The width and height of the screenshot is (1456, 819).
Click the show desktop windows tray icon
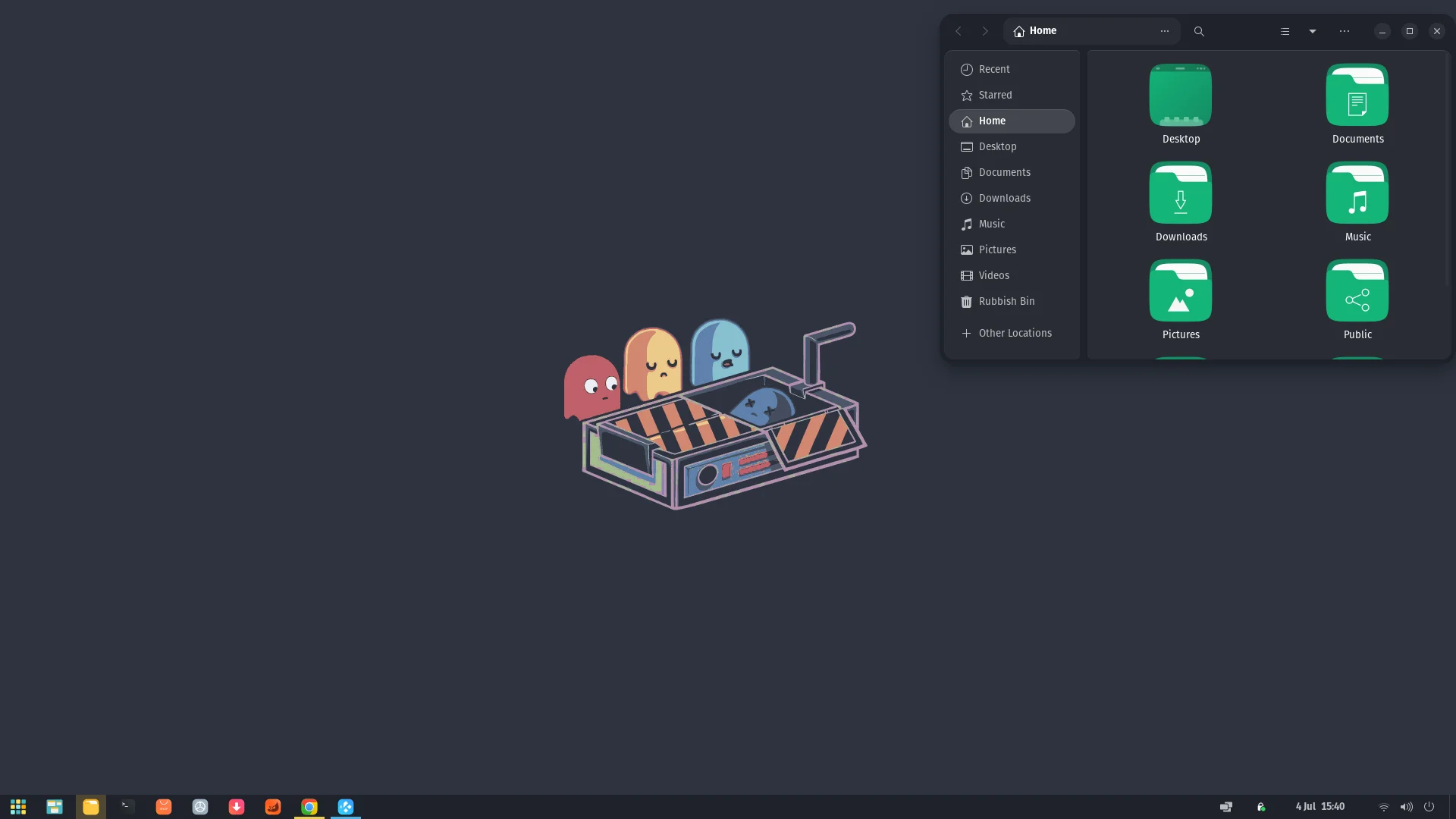click(x=1226, y=807)
